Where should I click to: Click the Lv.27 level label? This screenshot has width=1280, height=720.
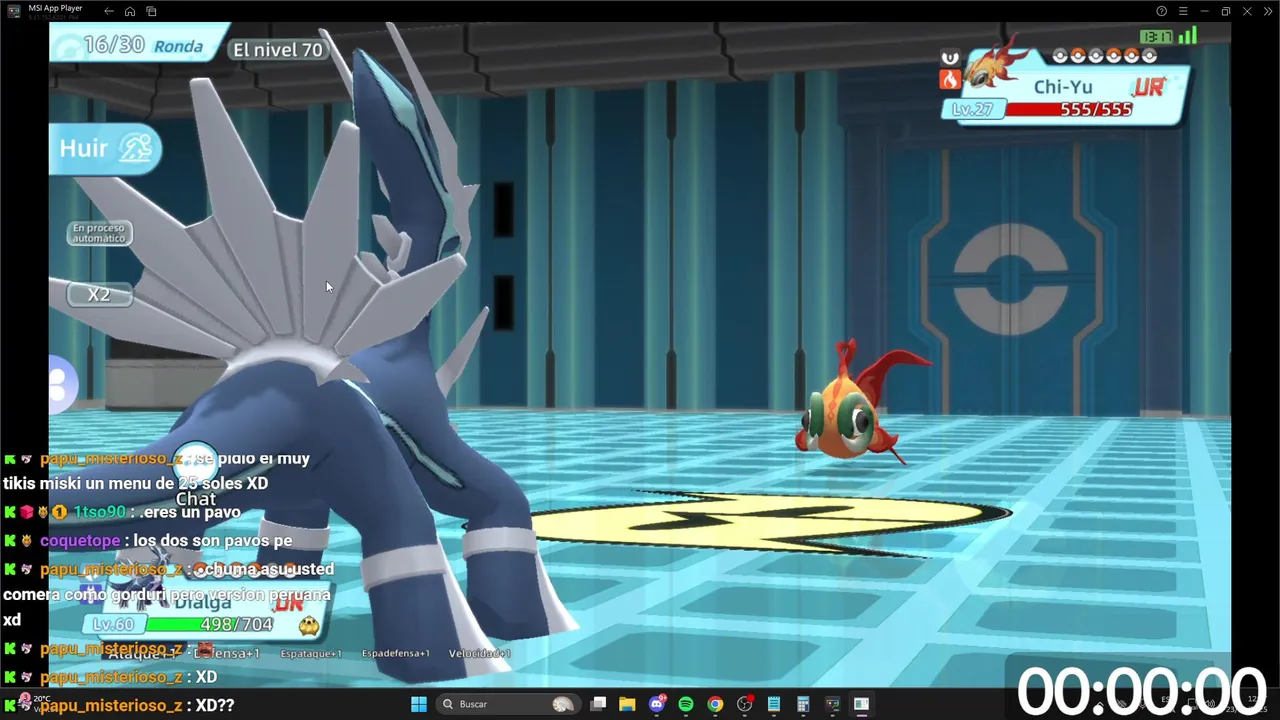click(972, 109)
